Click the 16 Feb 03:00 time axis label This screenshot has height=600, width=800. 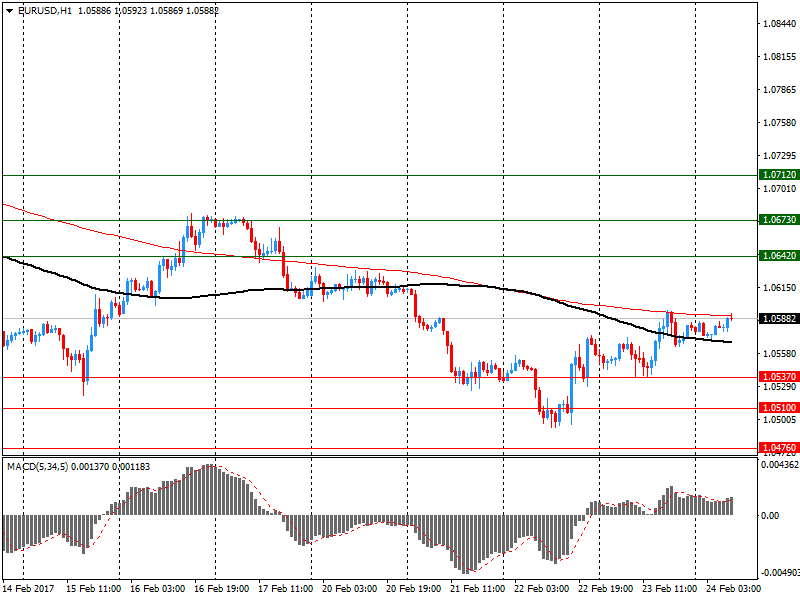coord(158,589)
